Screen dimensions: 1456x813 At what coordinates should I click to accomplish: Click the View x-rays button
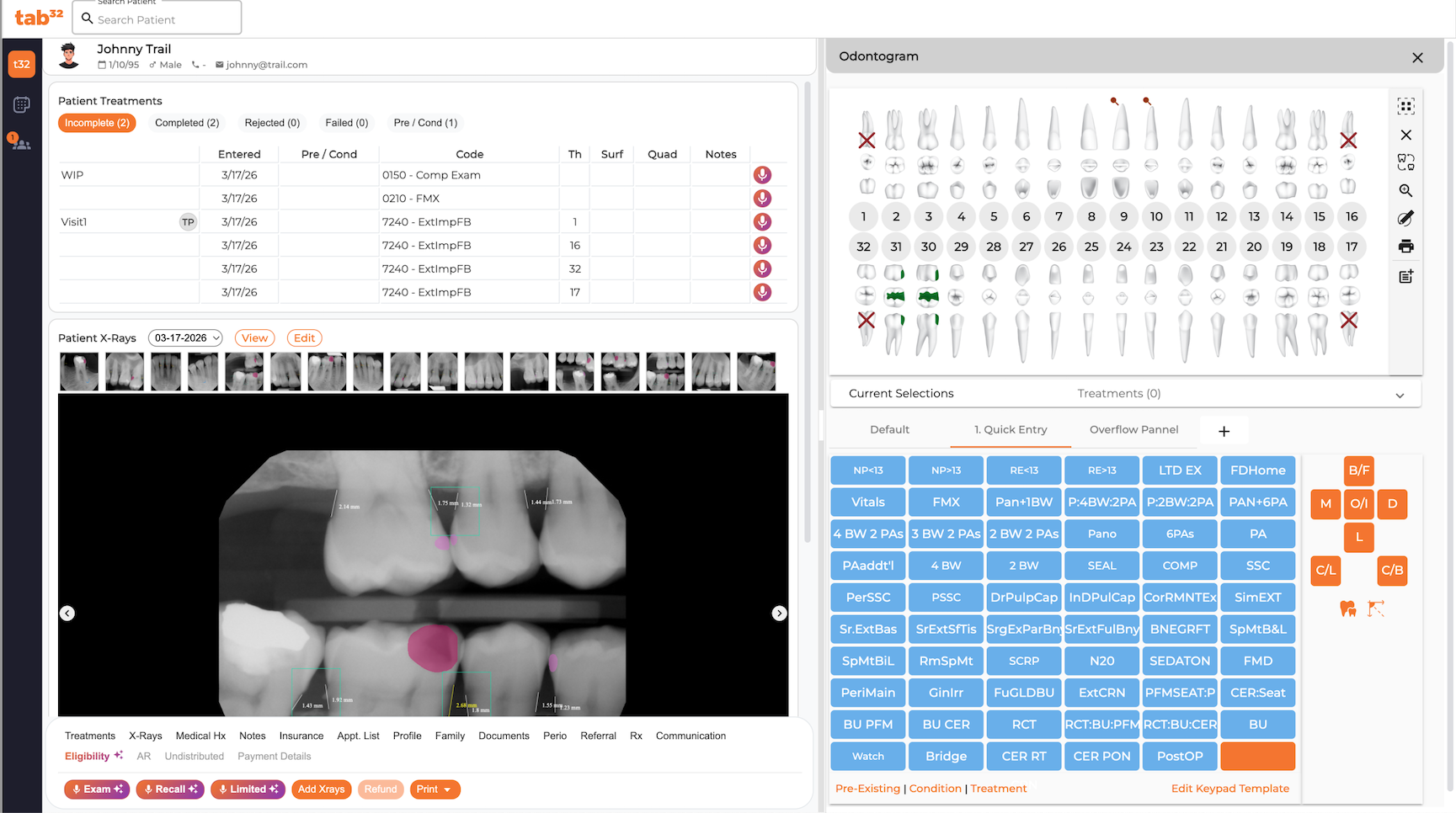click(254, 337)
